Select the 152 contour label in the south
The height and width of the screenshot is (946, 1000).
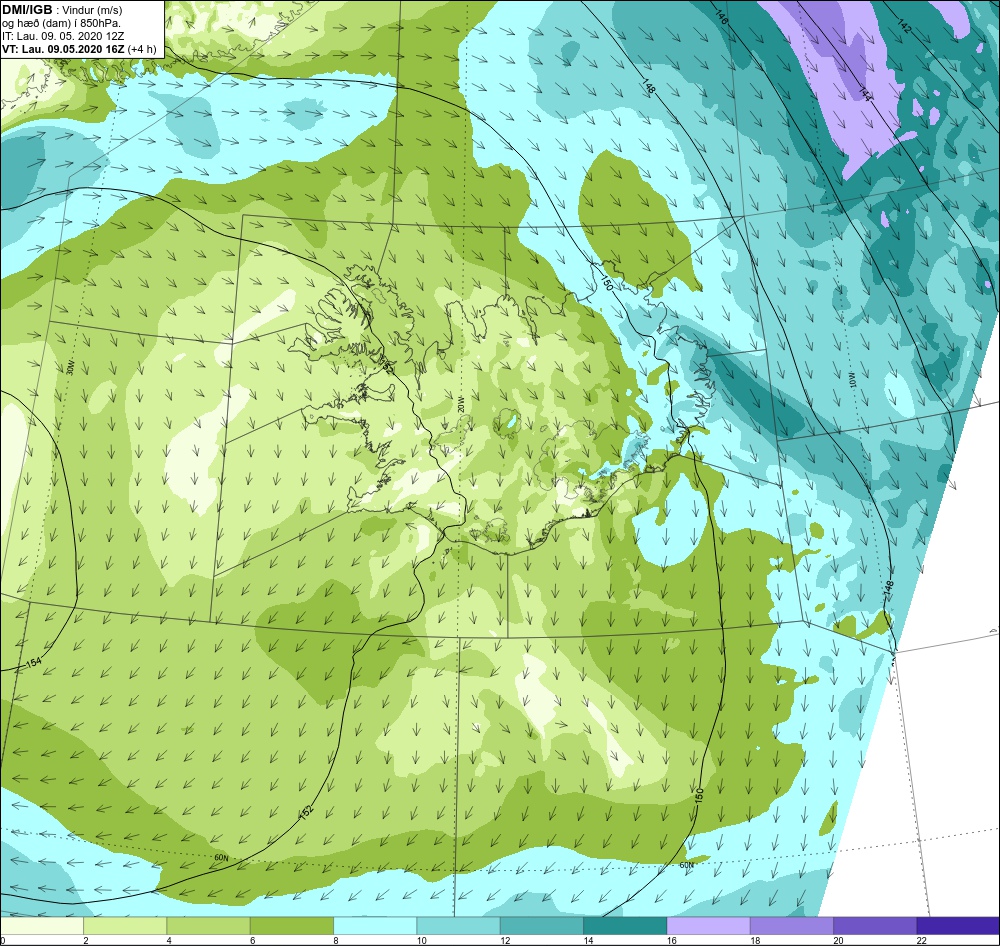coord(306,813)
